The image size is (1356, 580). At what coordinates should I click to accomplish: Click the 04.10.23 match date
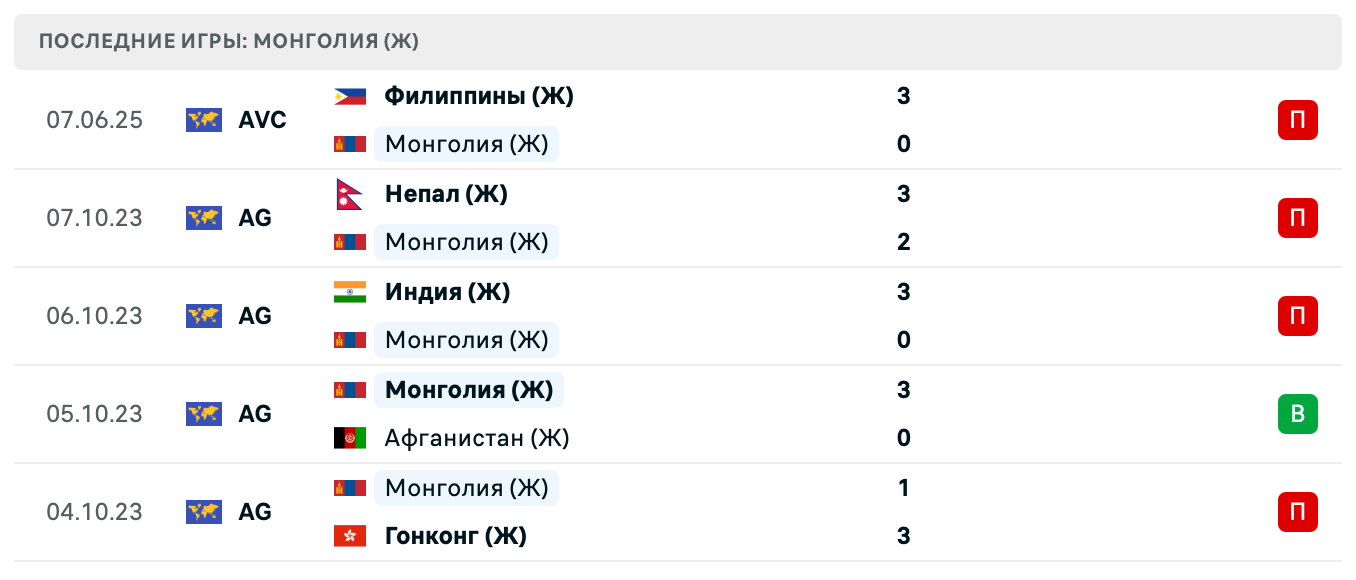pos(94,512)
